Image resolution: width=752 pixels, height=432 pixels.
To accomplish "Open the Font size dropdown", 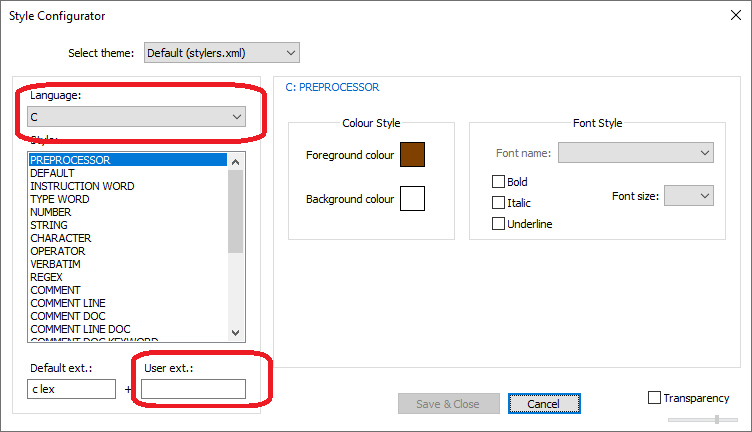I will pyautogui.click(x=688, y=196).
